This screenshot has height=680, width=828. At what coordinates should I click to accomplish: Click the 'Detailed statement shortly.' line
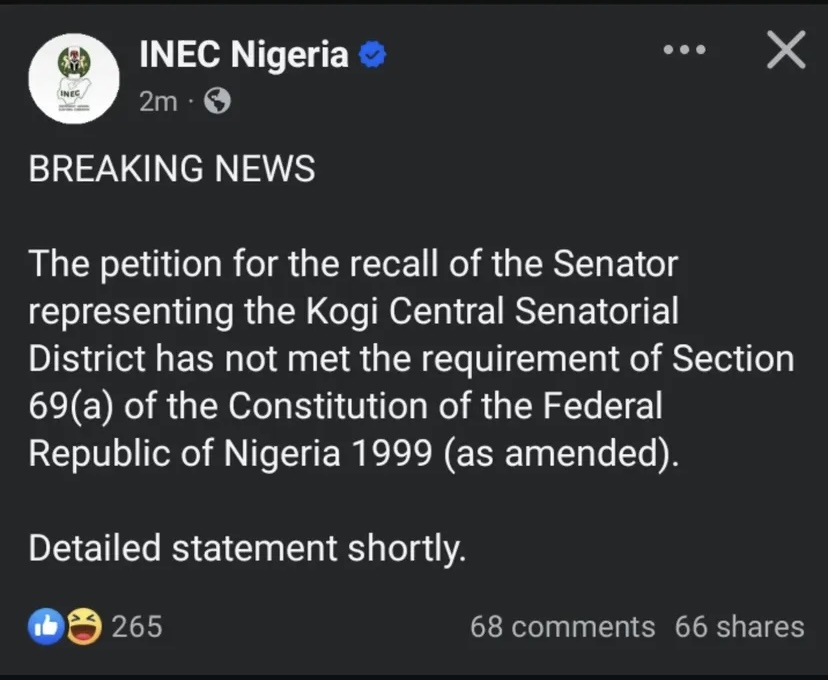[x=246, y=548]
